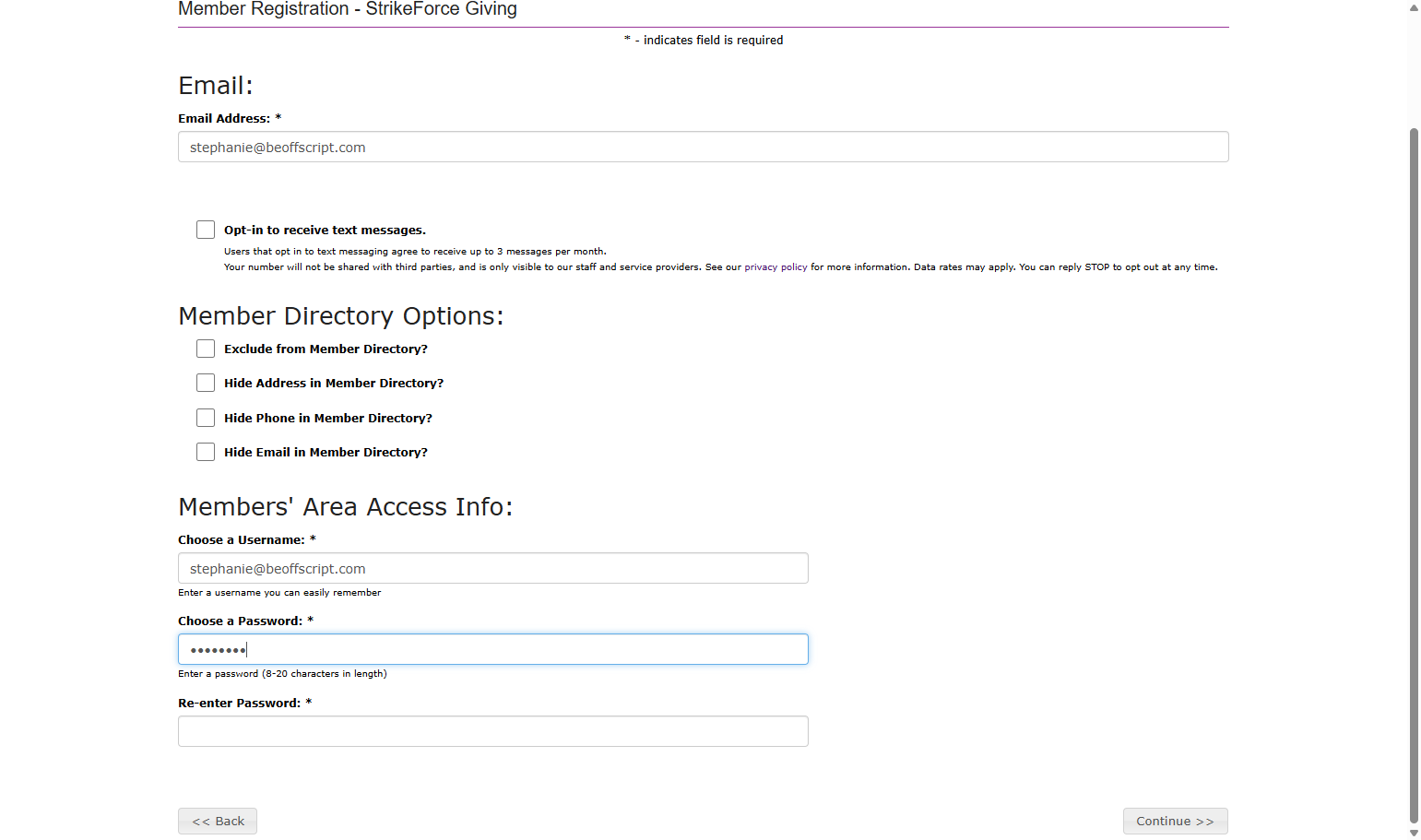Click the page scrollbar down arrow

(x=1414, y=833)
